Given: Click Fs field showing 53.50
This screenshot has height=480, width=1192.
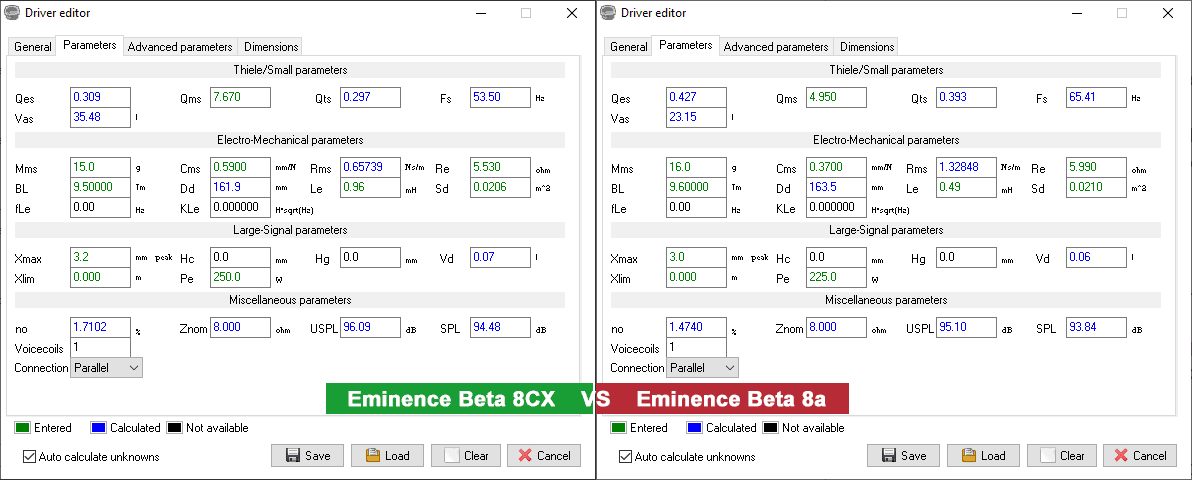Looking at the screenshot, I should pyautogui.click(x=500, y=97).
